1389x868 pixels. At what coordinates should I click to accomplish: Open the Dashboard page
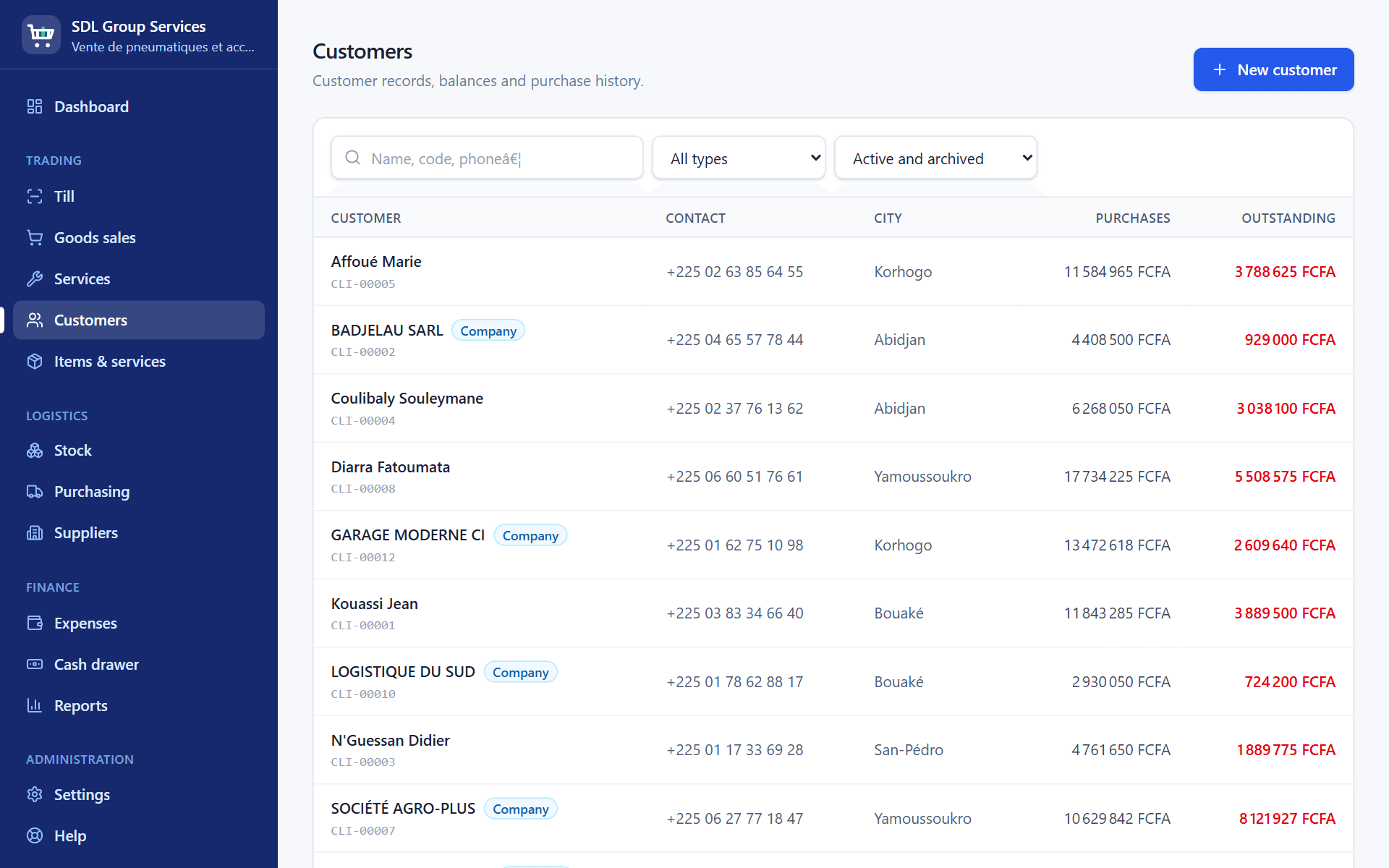tap(139, 107)
